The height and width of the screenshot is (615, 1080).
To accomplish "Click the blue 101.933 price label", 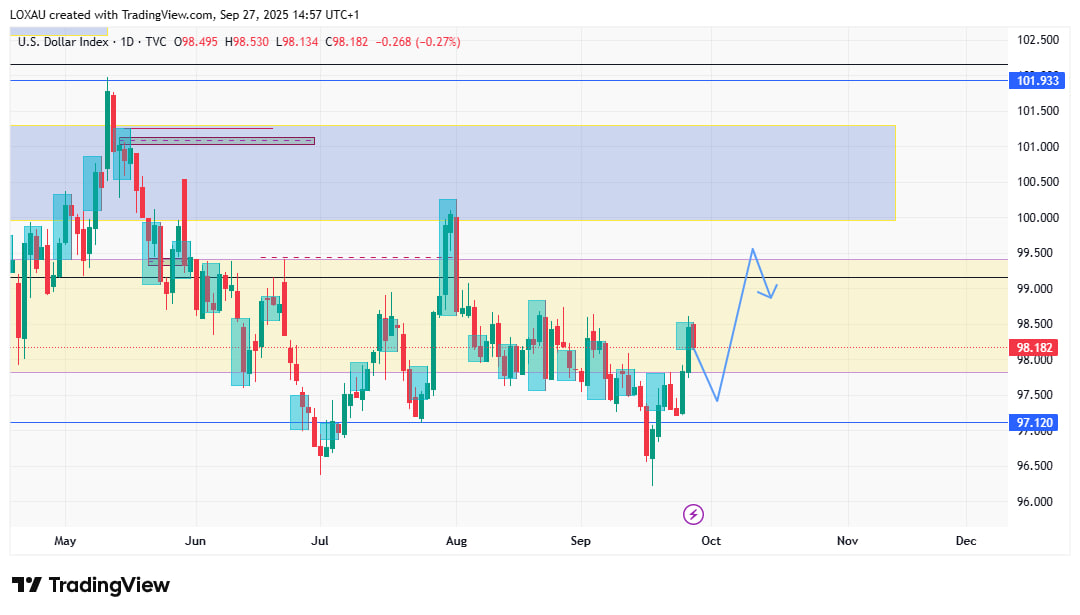I will 1033,80.
